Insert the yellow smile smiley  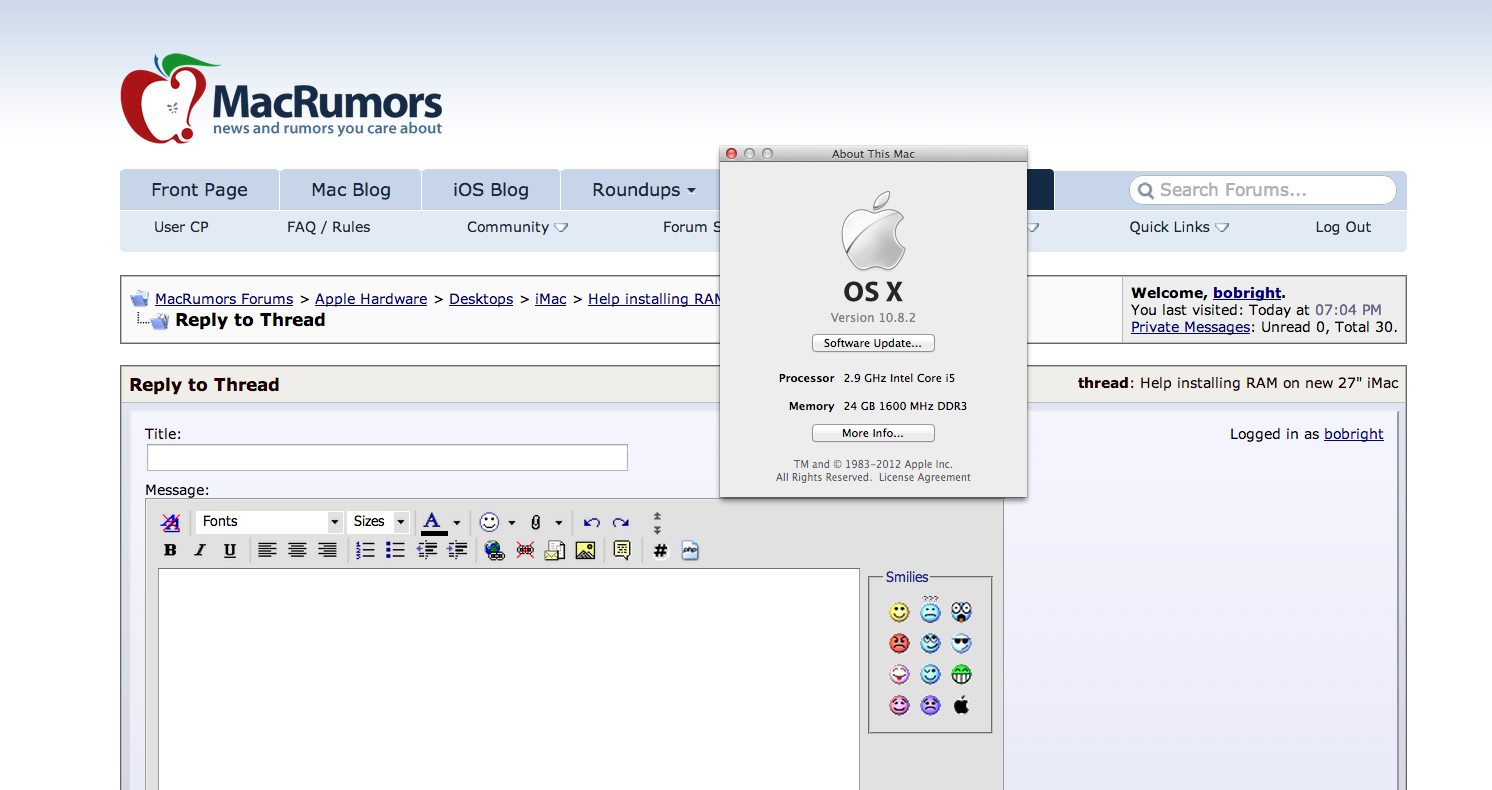[x=899, y=612]
